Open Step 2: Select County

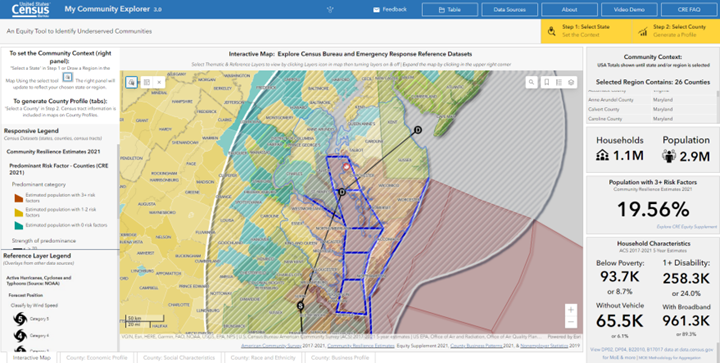point(676,31)
